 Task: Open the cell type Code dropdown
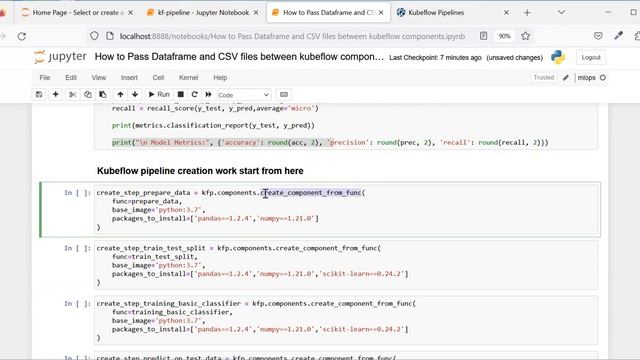[244, 95]
